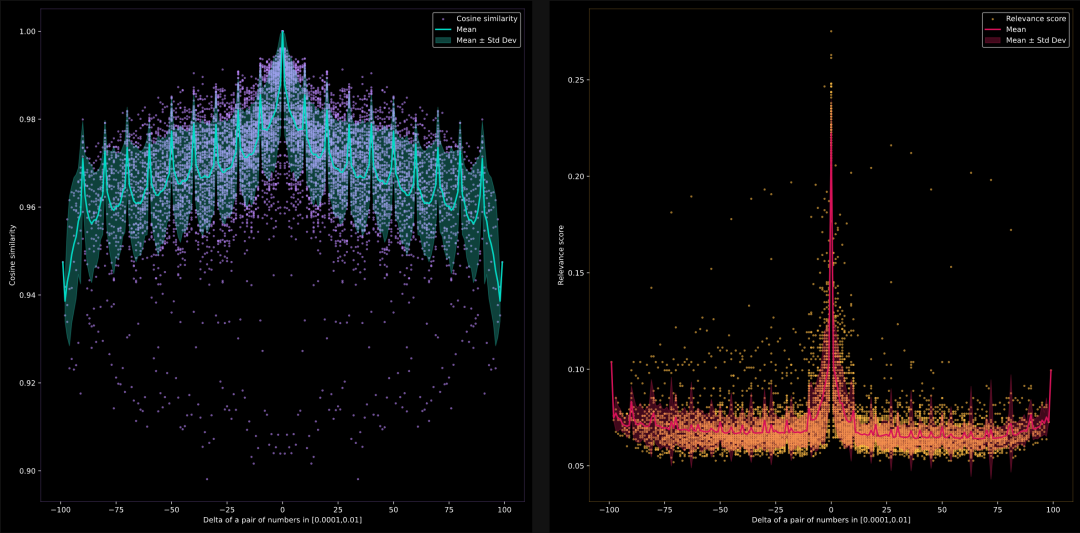Click the 1.00 tick on cosine similarity axis
The image size is (1080, 533).
point(30,32)
